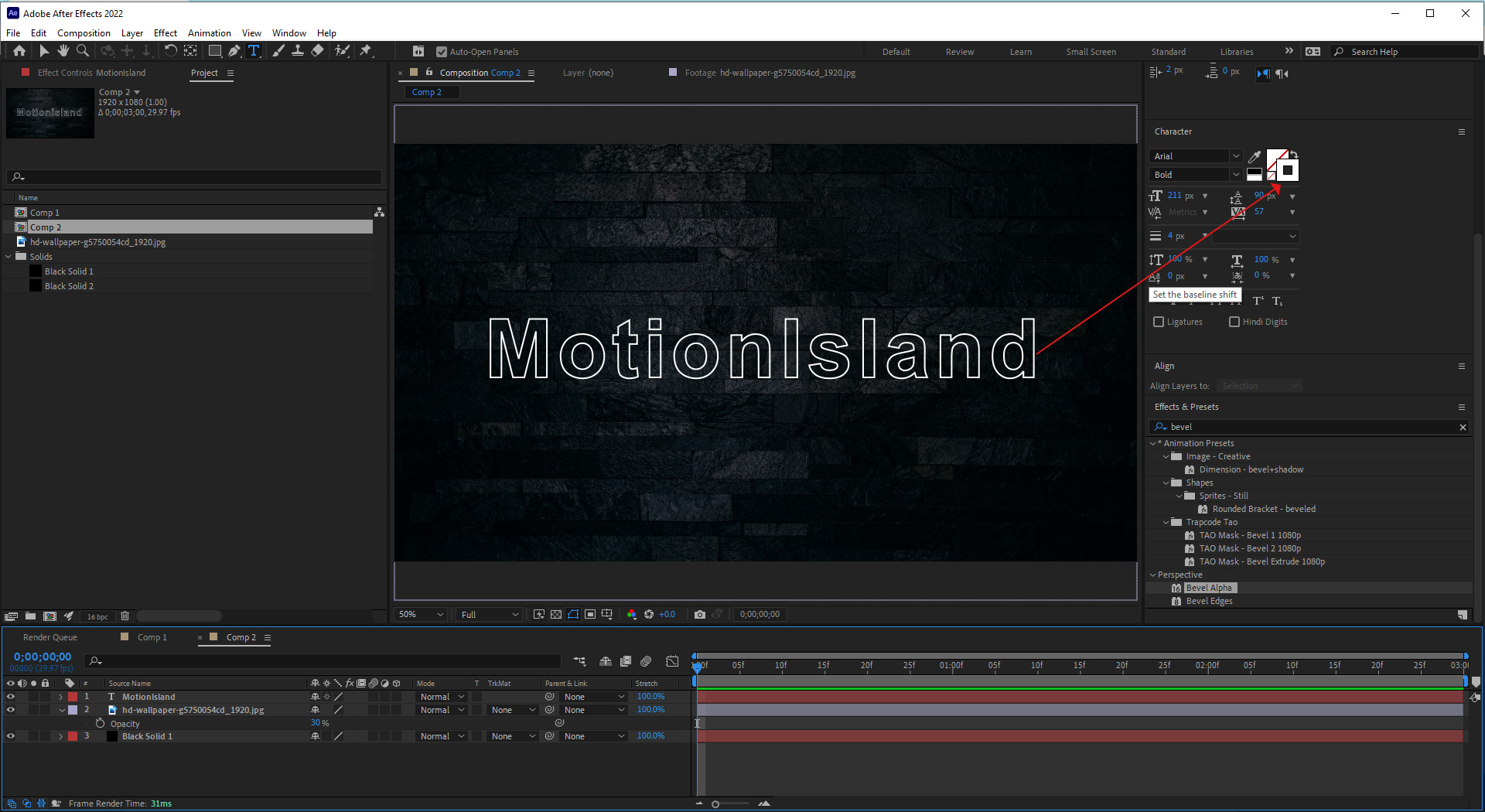Switch to the Comp 1 timeline tab
The height and width of the screenshot is (812, 1485).
coord(152,637)
